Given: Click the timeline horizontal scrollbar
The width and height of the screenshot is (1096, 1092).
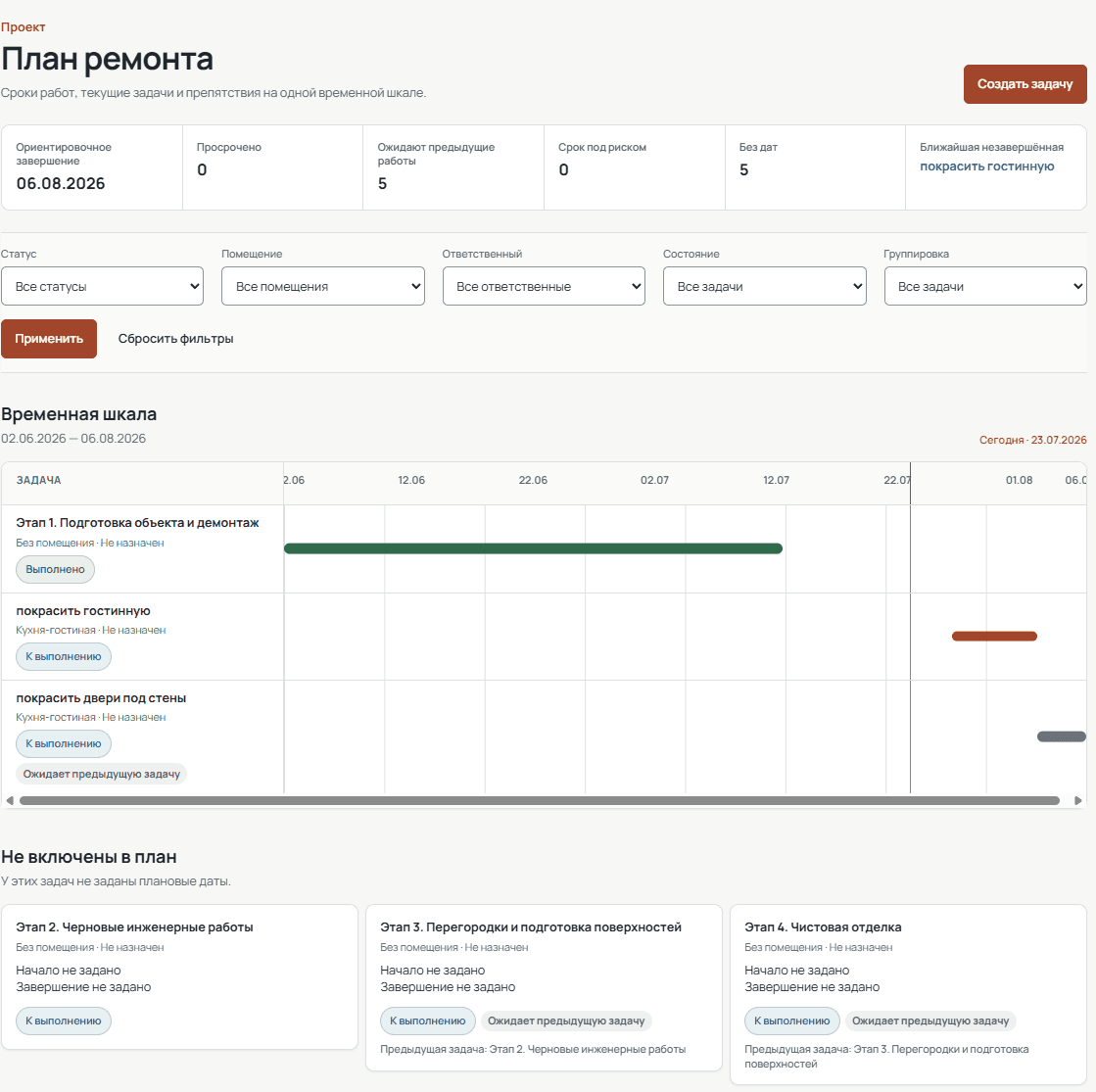Looking at the screenshot, I should pyautogui.click(x=540, y=800).
